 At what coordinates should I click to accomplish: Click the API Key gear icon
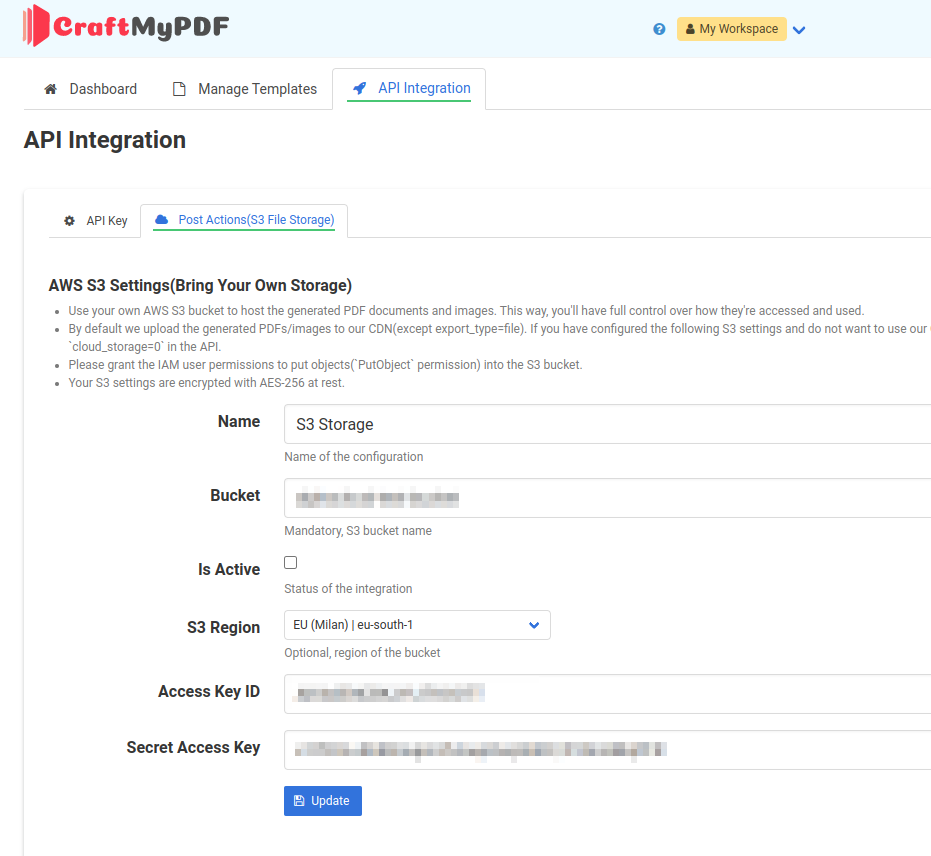click(69, 220)
